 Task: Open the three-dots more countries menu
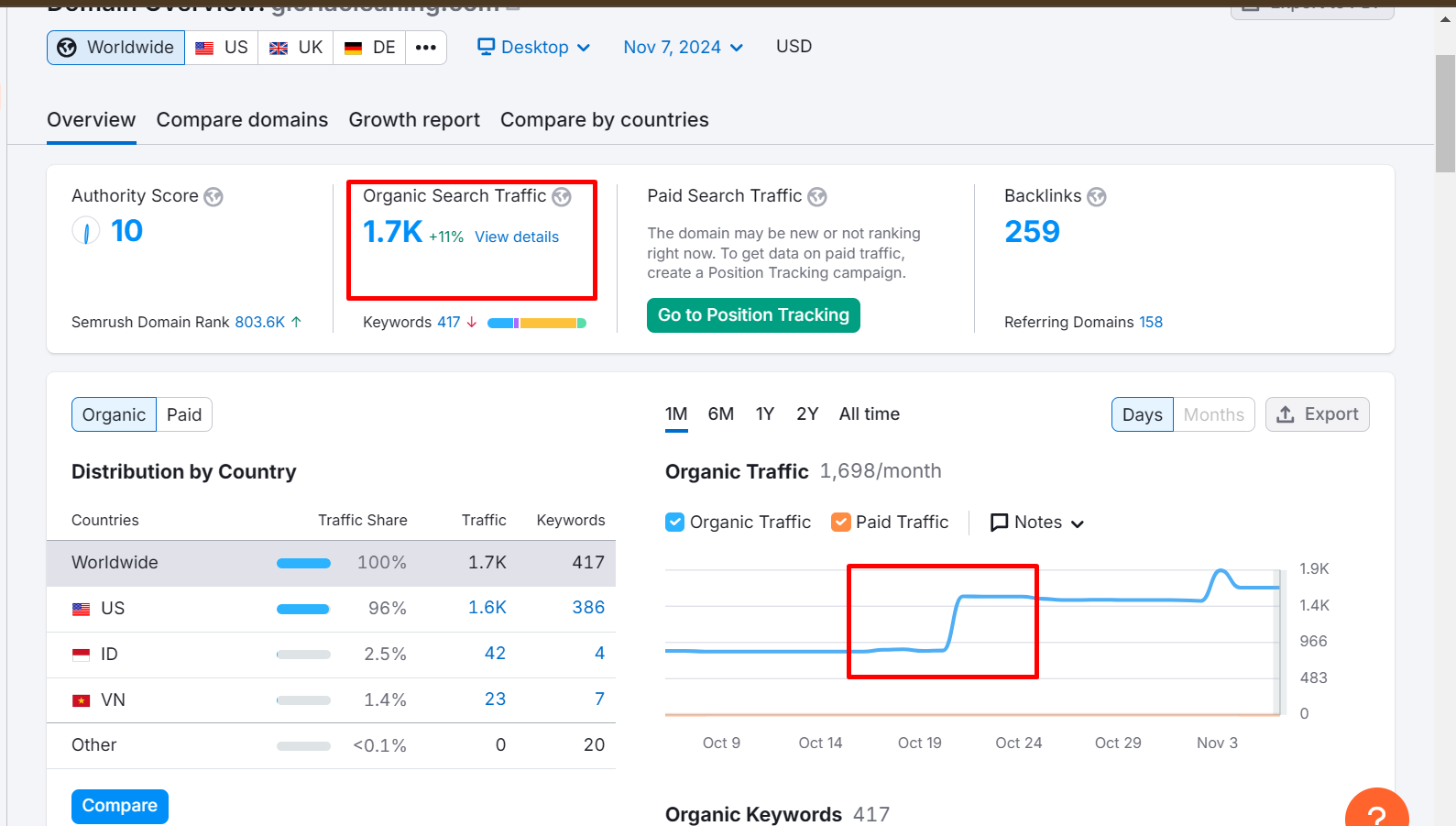point(425,48)
